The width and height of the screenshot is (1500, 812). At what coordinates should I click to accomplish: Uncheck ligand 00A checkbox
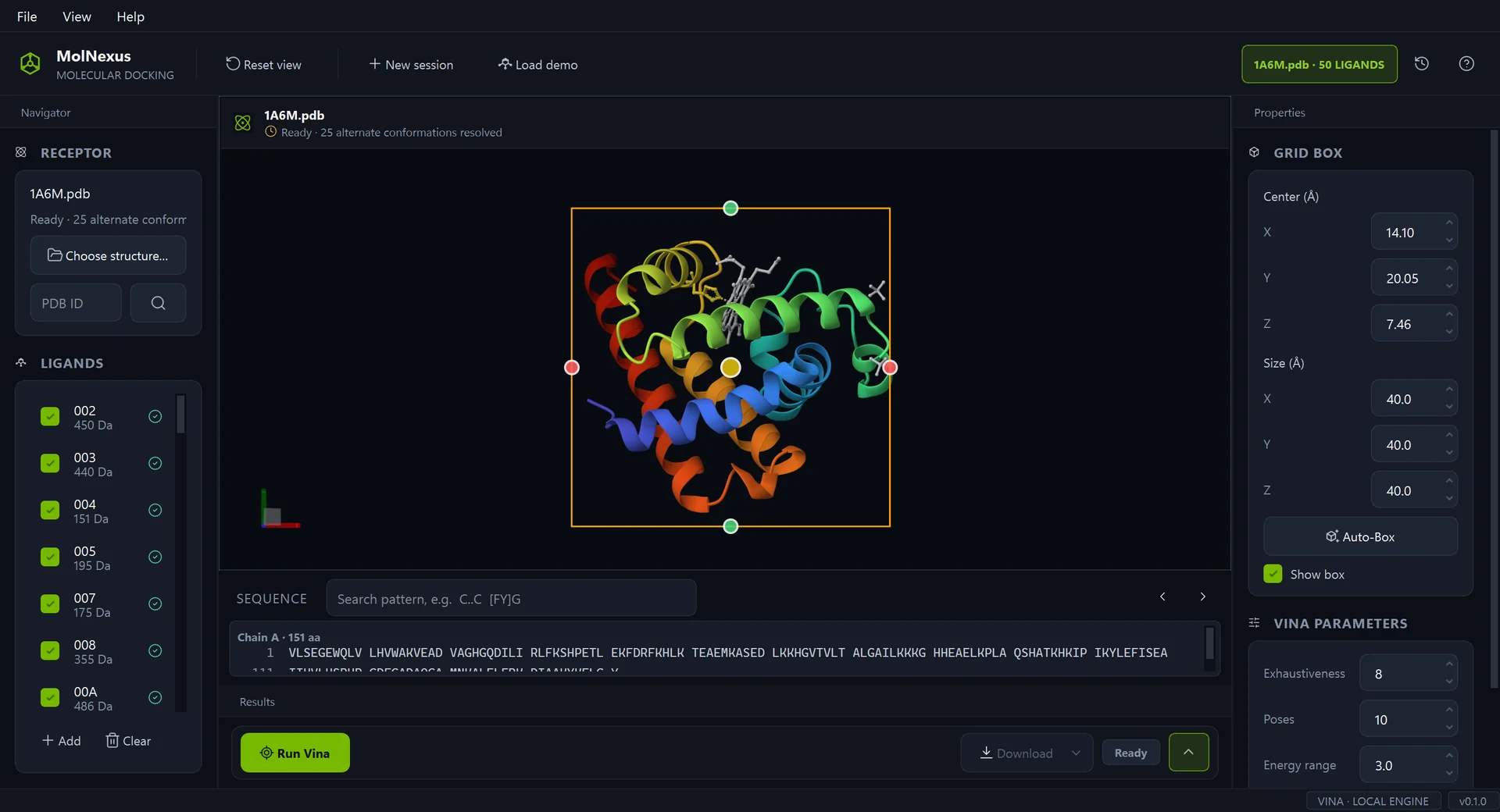coord(50,698)
